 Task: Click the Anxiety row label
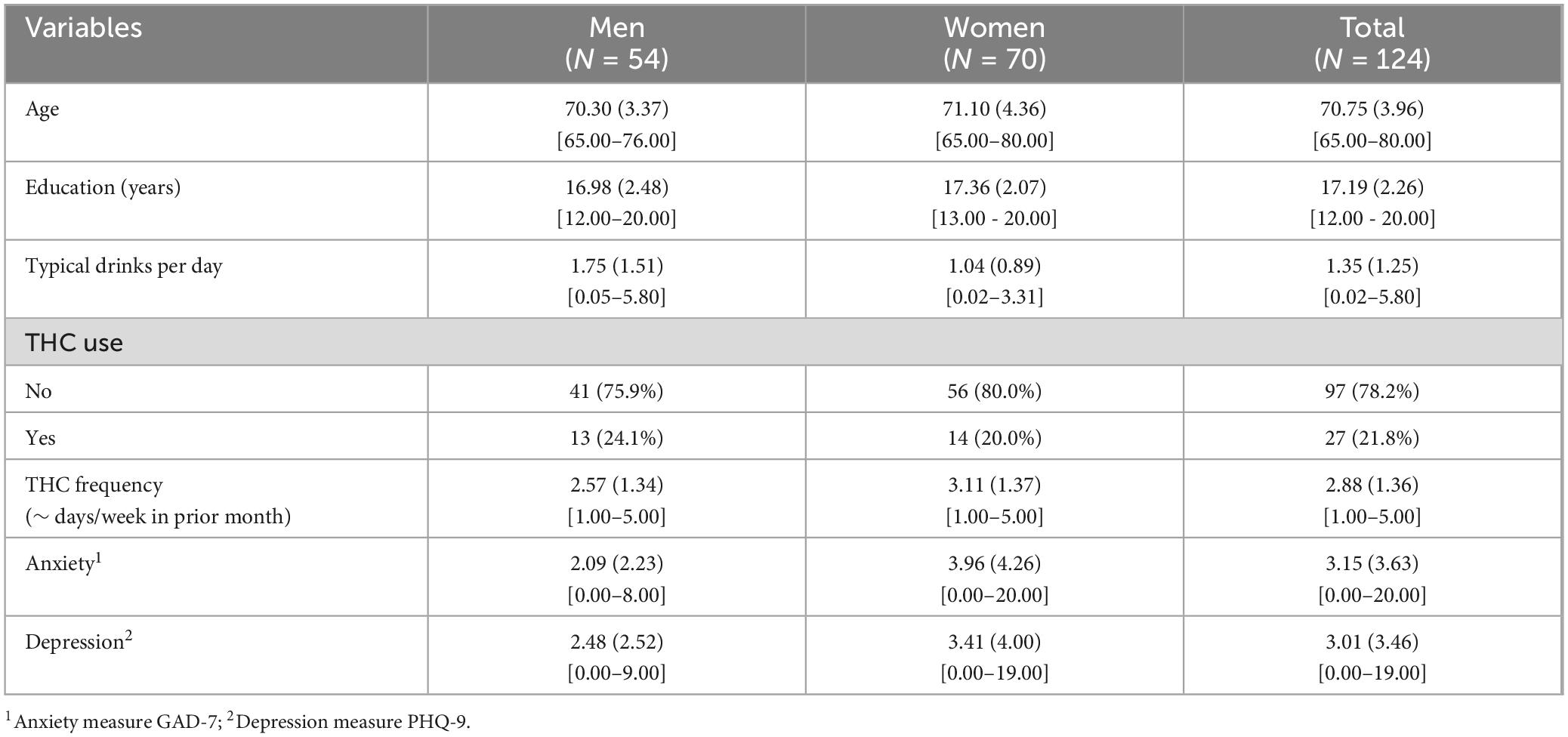[60, 563]
